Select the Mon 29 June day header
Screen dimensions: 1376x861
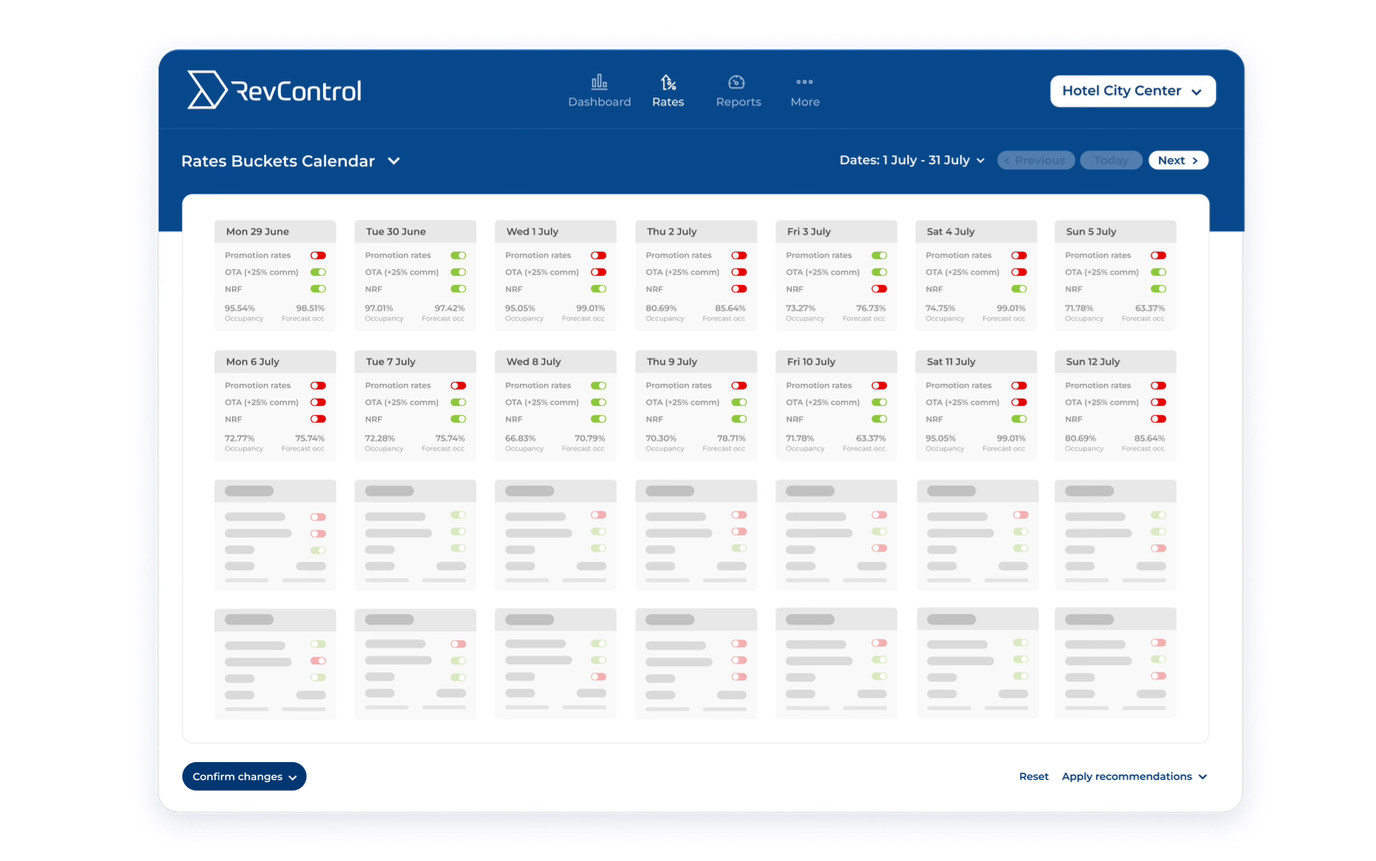tap(275, 232)
